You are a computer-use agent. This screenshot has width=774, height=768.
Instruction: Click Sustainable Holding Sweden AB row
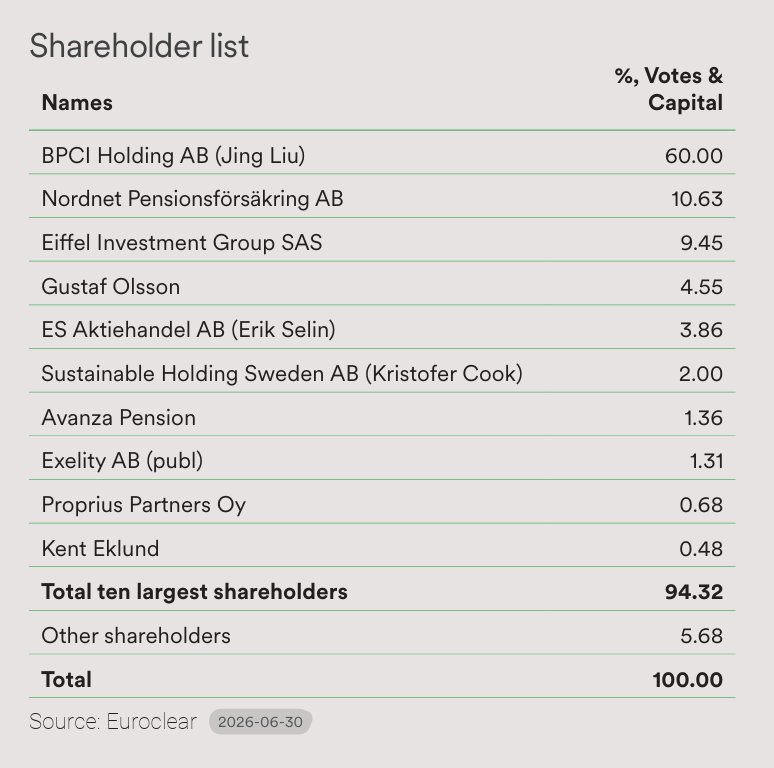[382, 371]
